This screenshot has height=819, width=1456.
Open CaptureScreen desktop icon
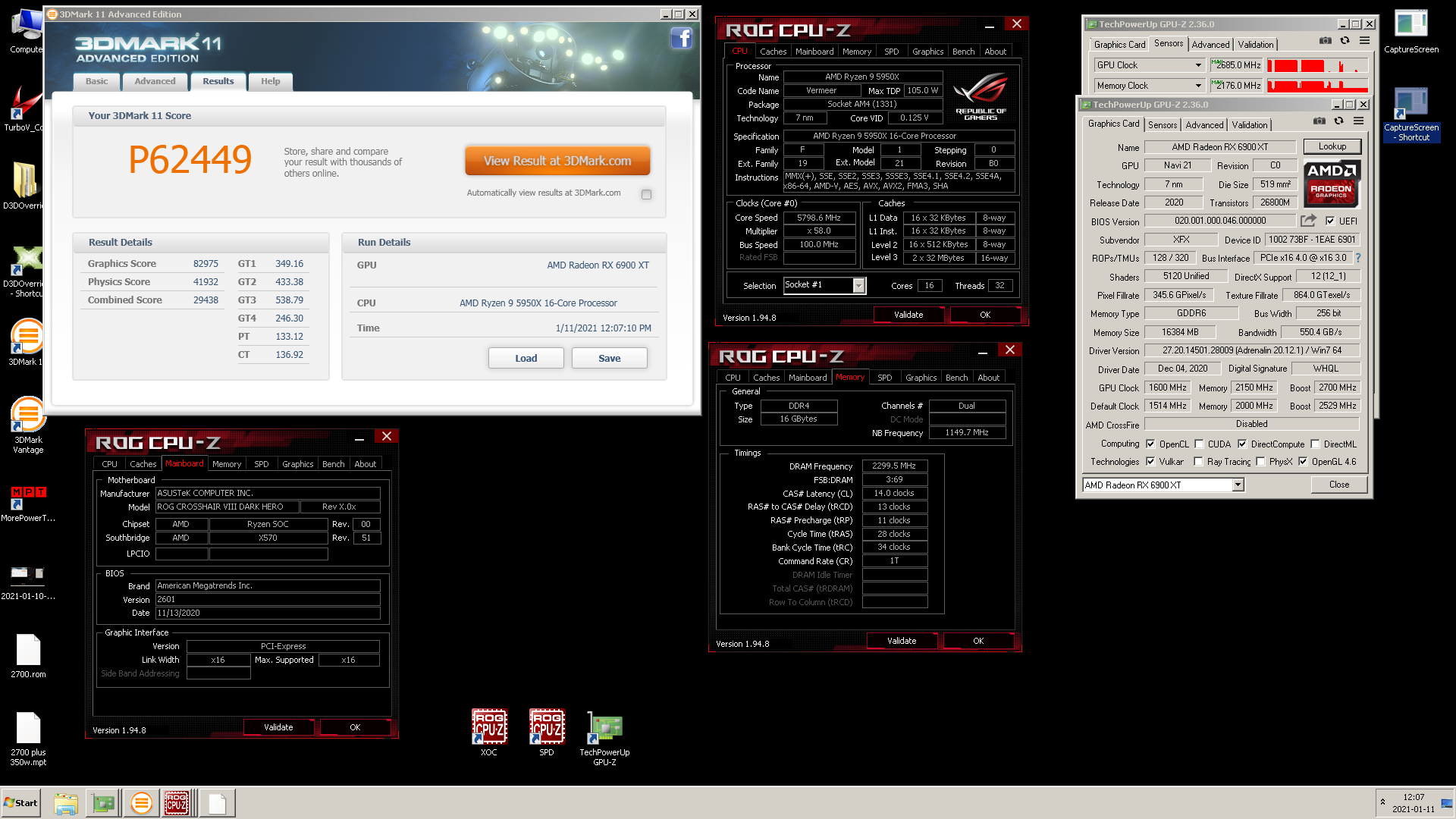click(1410, 32)
